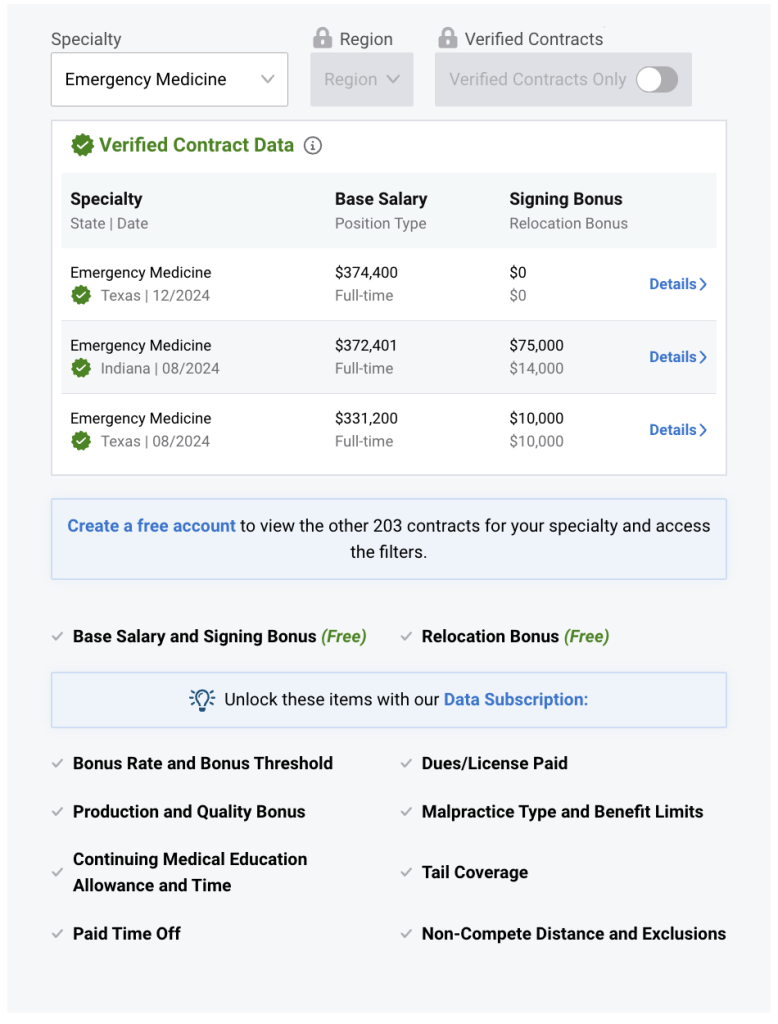
Task: Click the Base Salary column header
Action: [x=381, y=199]
